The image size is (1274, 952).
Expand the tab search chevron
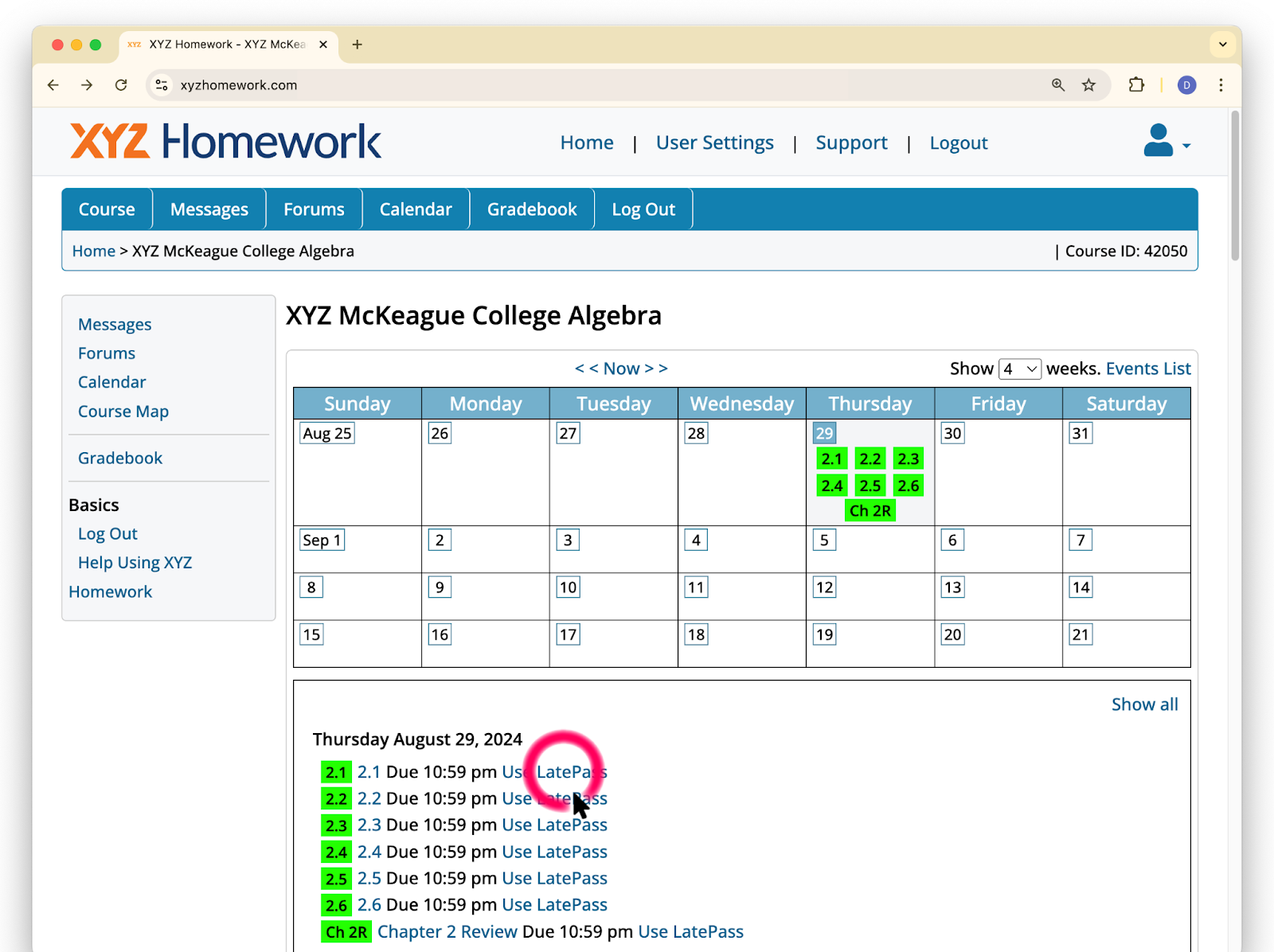coord(1223,45)
